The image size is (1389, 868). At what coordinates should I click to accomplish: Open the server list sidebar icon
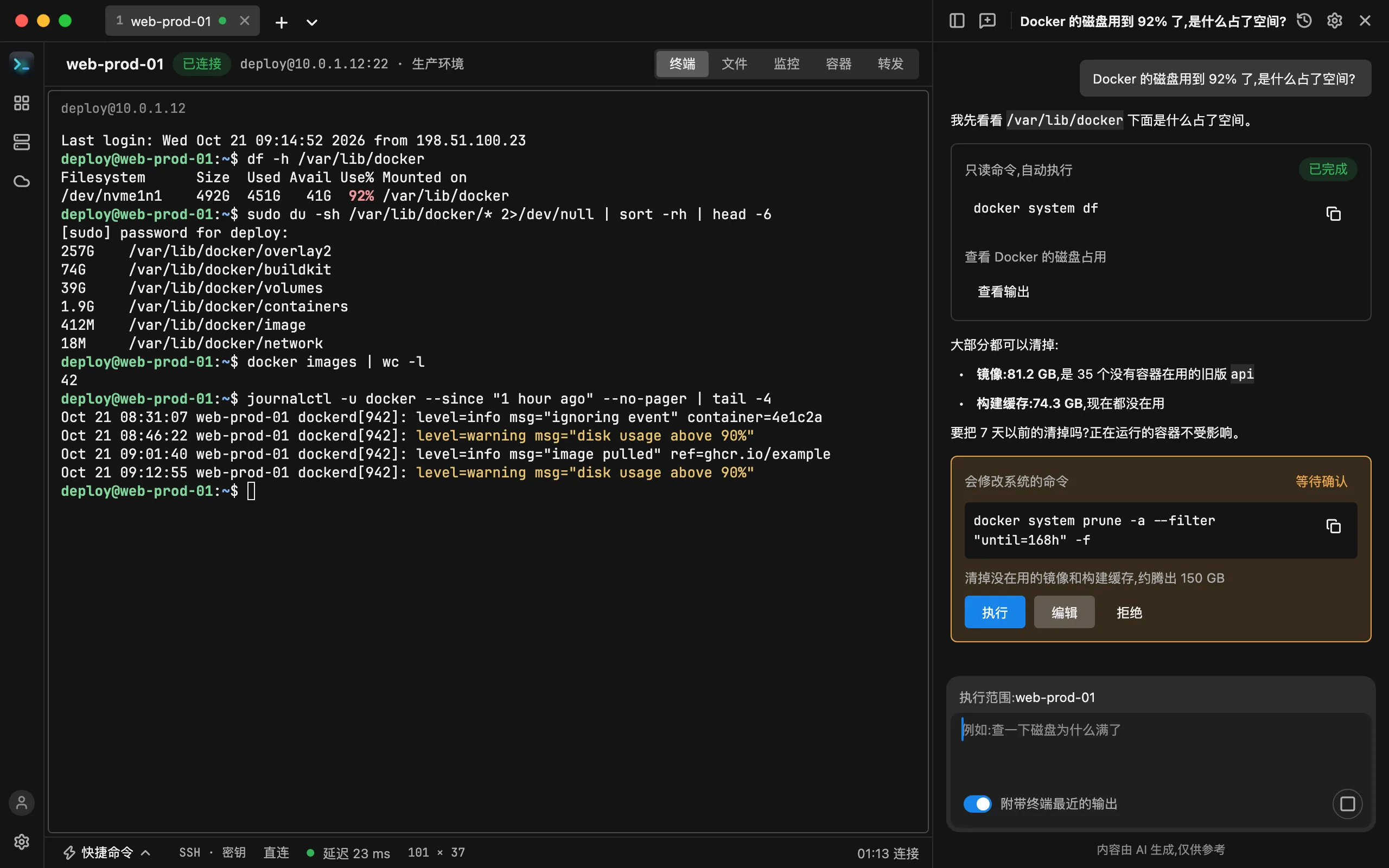pyautogui.click(x=22, y=142)
